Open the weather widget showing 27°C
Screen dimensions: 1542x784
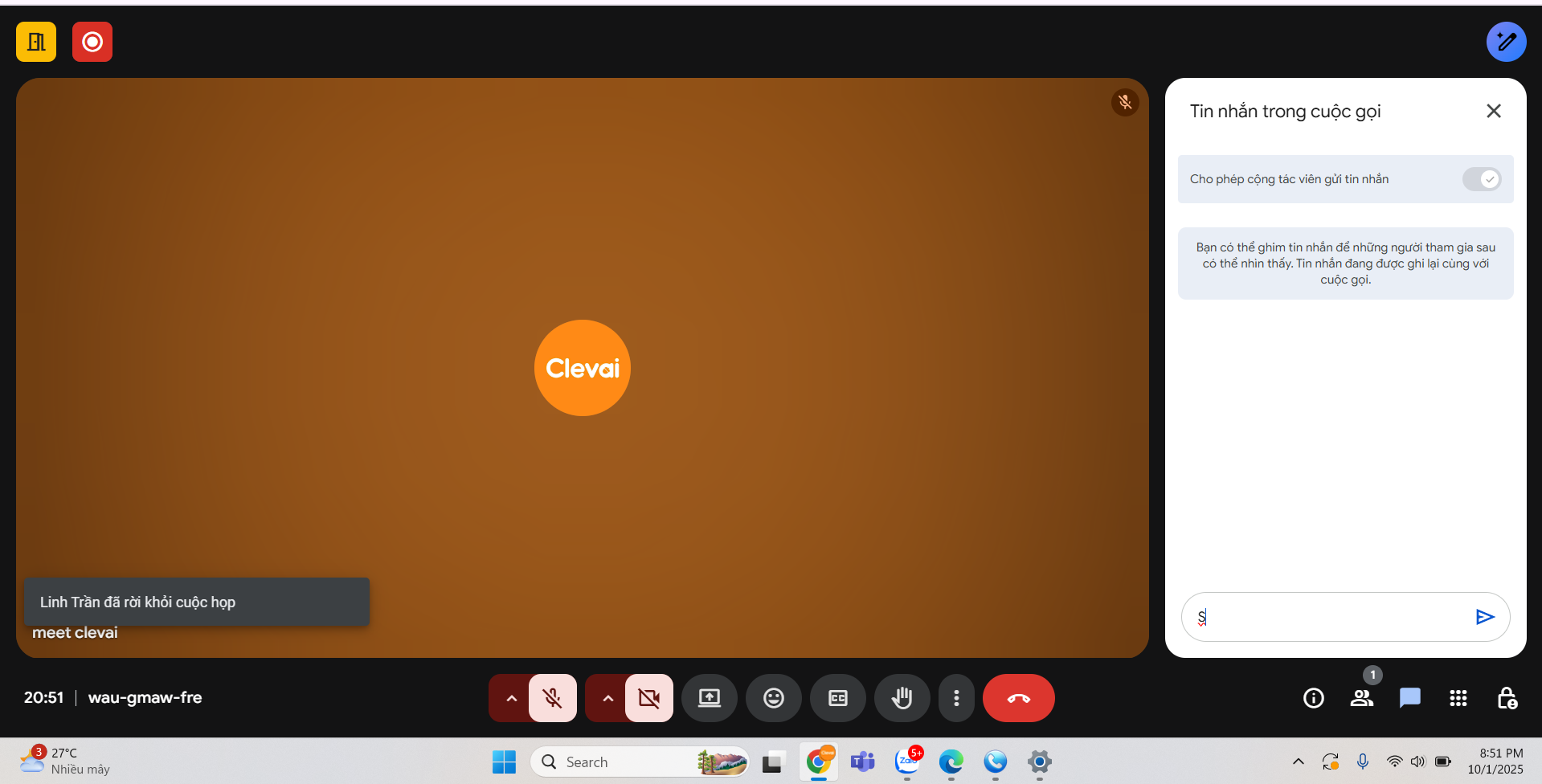coord(66,761)
